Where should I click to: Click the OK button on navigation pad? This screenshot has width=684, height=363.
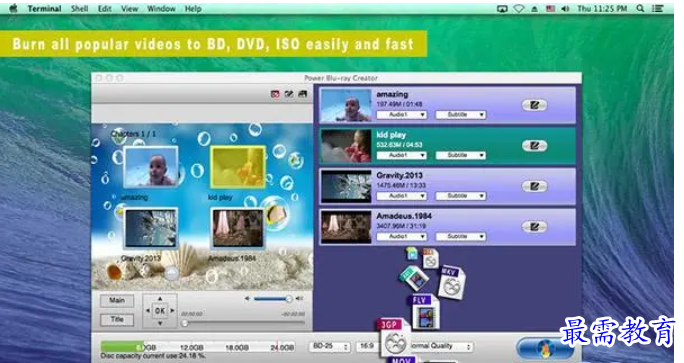coord(160,311)
